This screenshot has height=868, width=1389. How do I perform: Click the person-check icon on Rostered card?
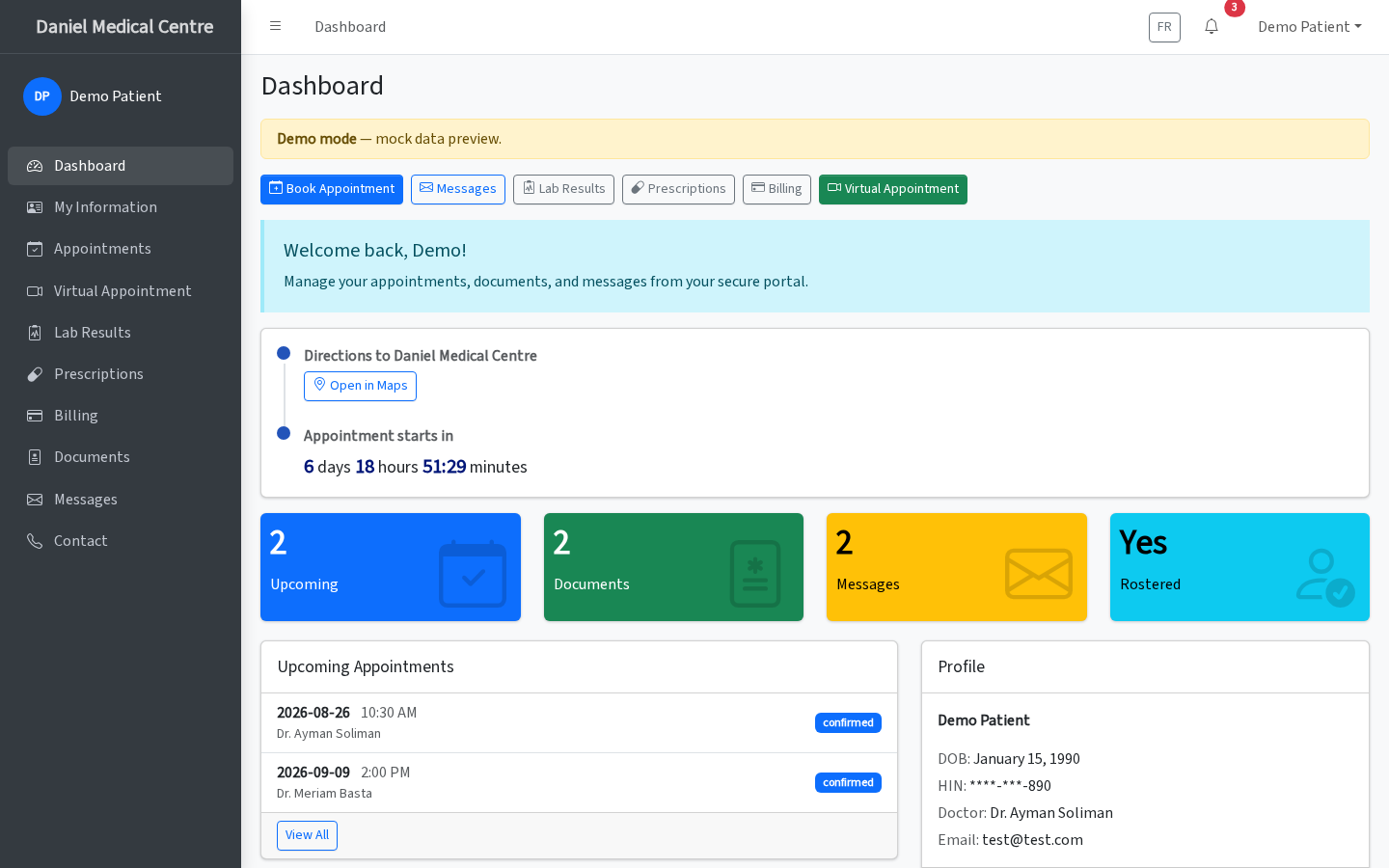pos(1325,577)
